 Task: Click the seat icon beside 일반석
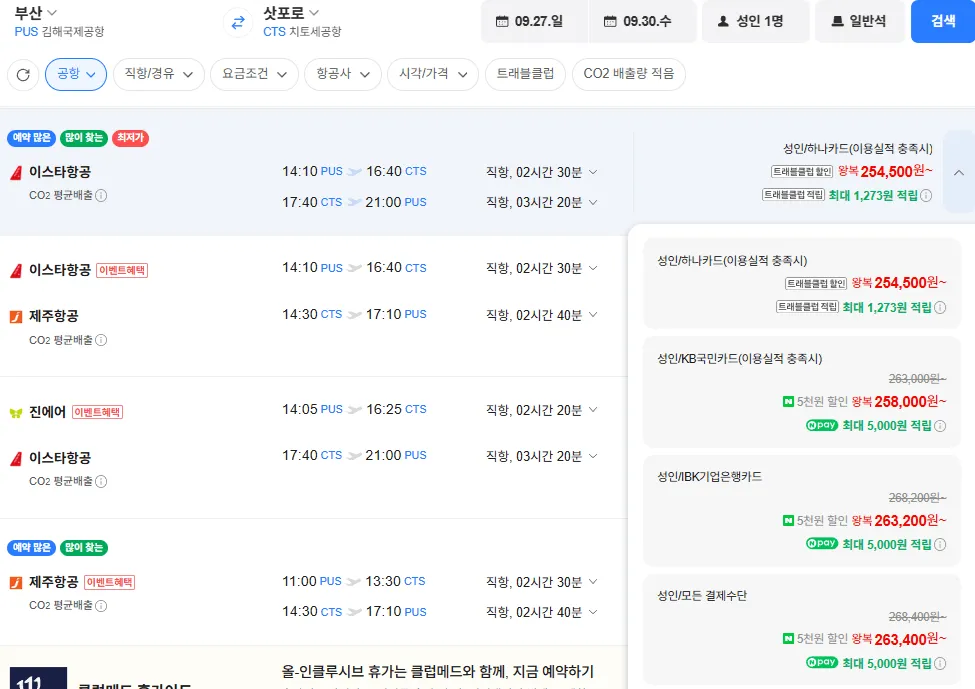click(x=838, y=21)
